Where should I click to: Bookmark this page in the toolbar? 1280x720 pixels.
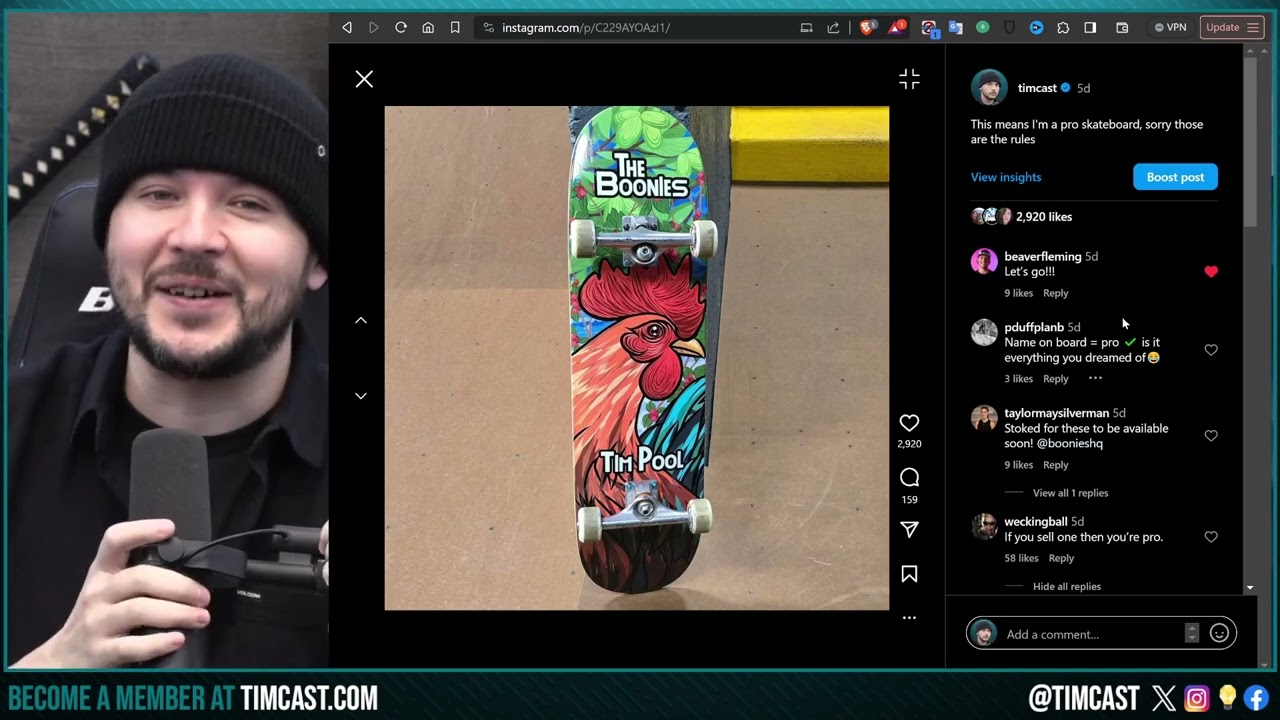(x=455, y=28)
